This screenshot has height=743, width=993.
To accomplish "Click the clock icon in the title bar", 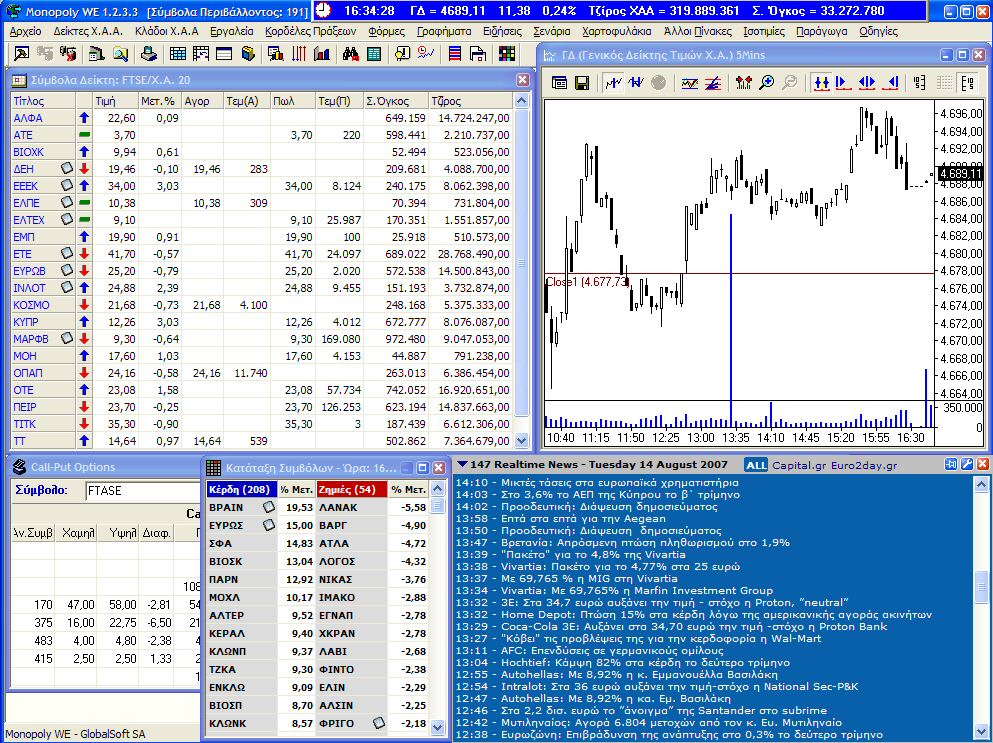I will 323,10.
